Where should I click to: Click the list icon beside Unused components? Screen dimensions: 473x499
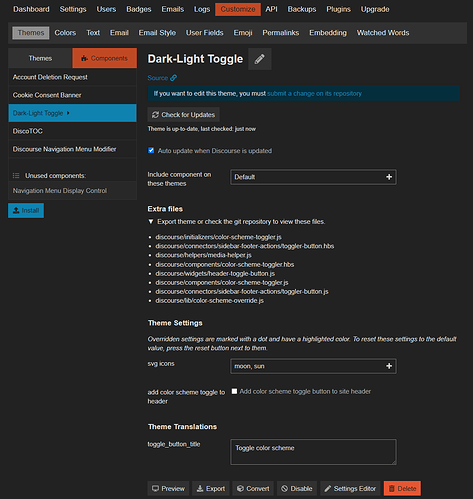[16, 176]
